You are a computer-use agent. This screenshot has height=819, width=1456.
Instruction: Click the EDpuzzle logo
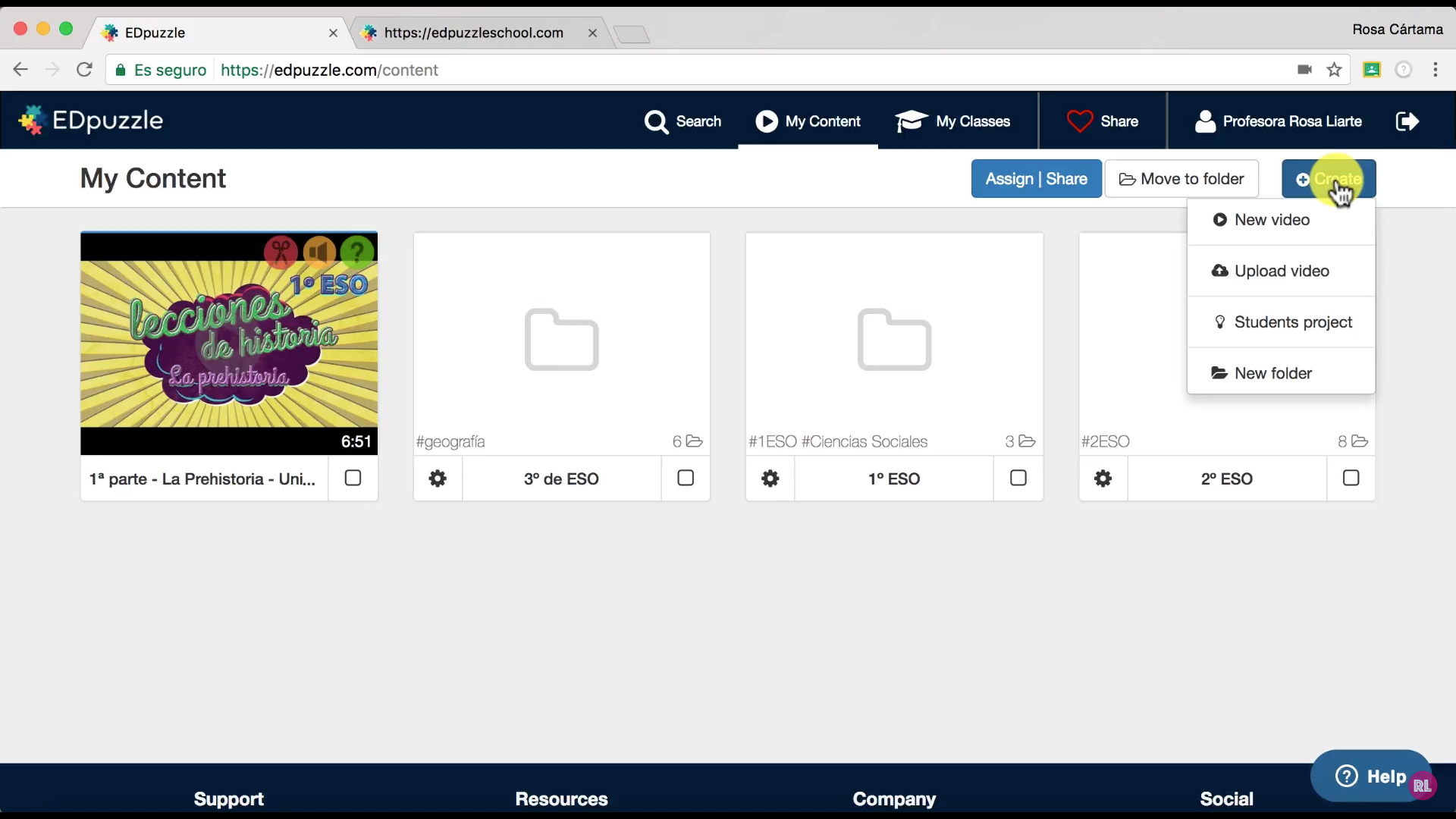point(91,121)
